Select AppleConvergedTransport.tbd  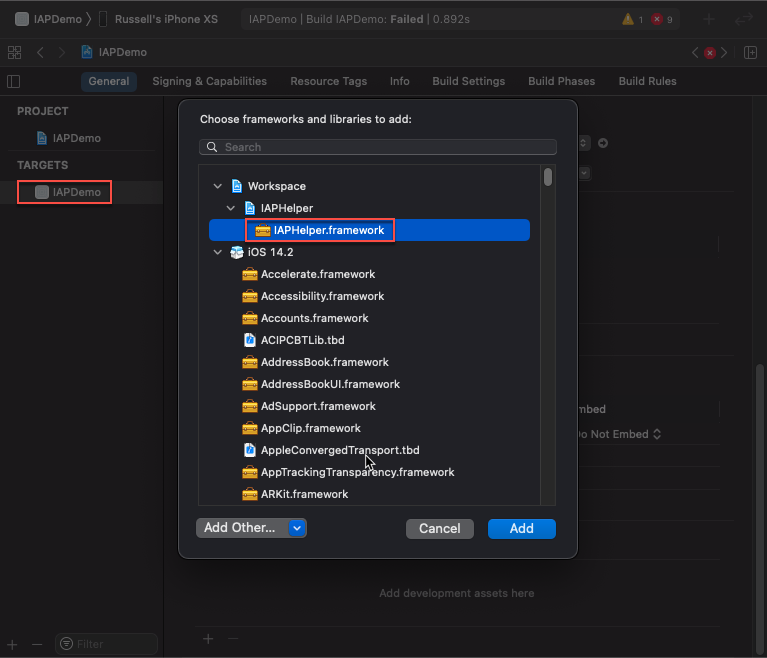click(x=369, y=450)
